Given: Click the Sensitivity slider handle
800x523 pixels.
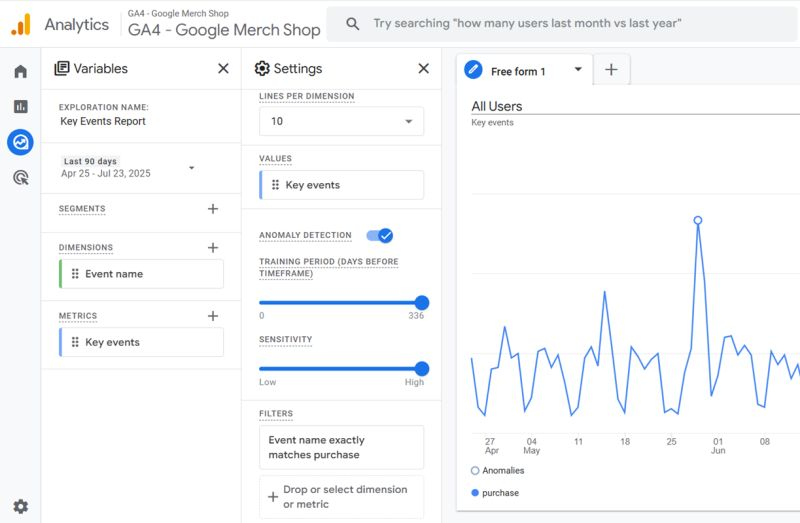Looking at the screenshot, I should (421, 369).
